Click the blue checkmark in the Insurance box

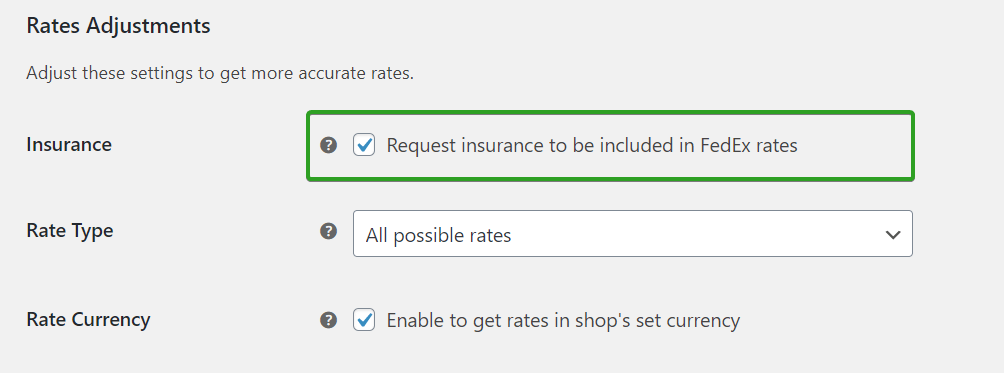pos(364,145)
